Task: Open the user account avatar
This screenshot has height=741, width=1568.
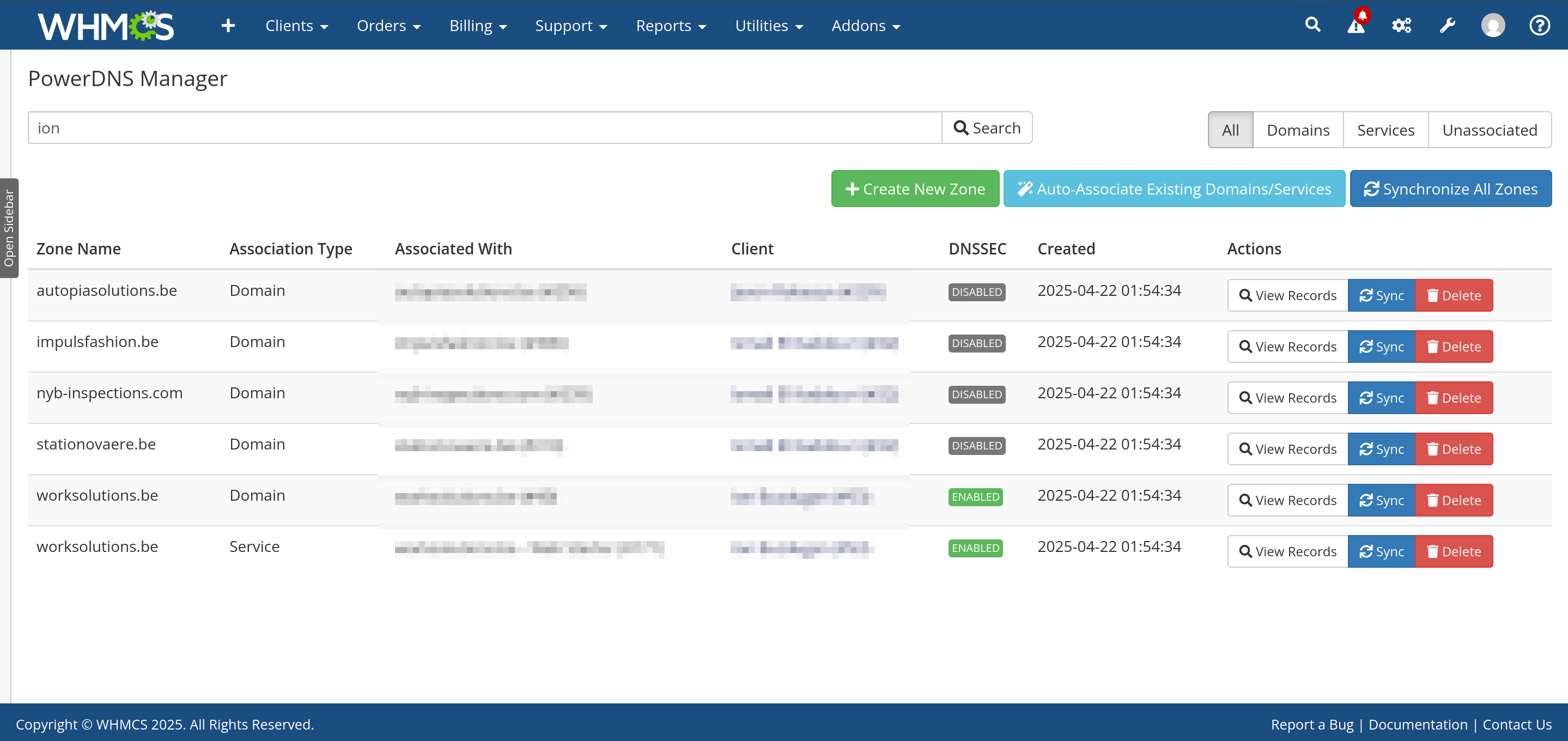Action: [x=1492, y=26]
